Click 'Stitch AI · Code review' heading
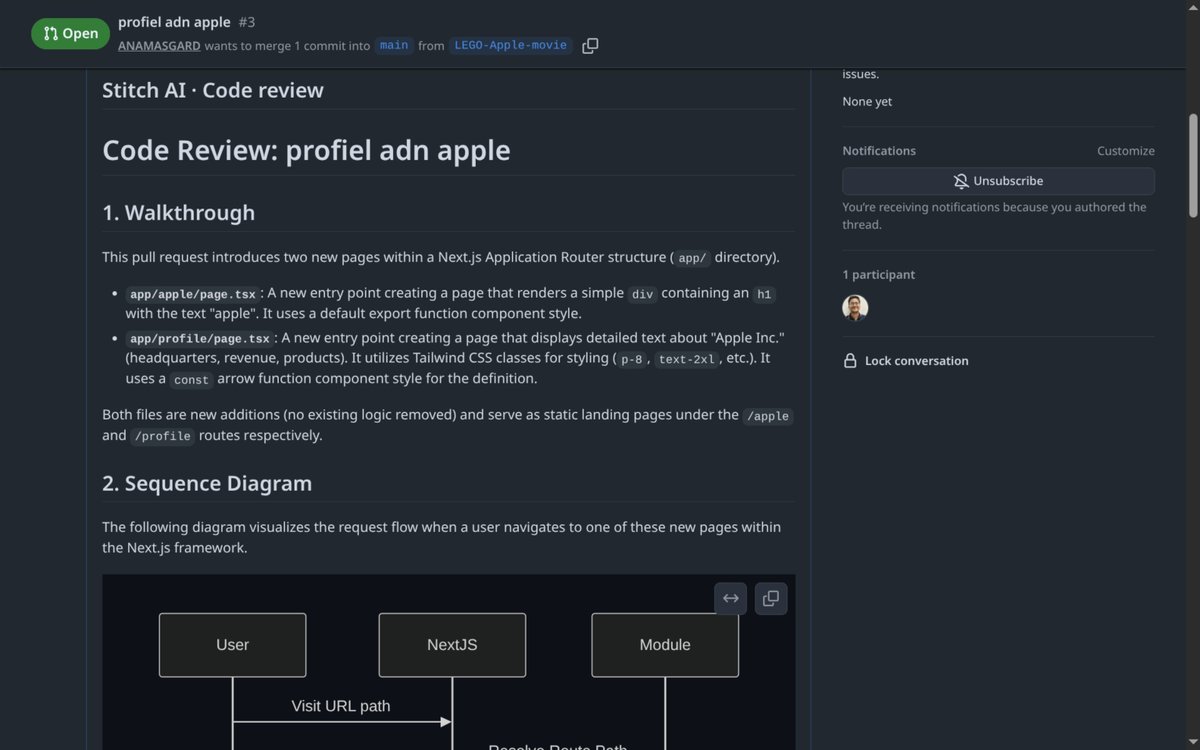Screen dimensions: 1200x750 [213, 90]
